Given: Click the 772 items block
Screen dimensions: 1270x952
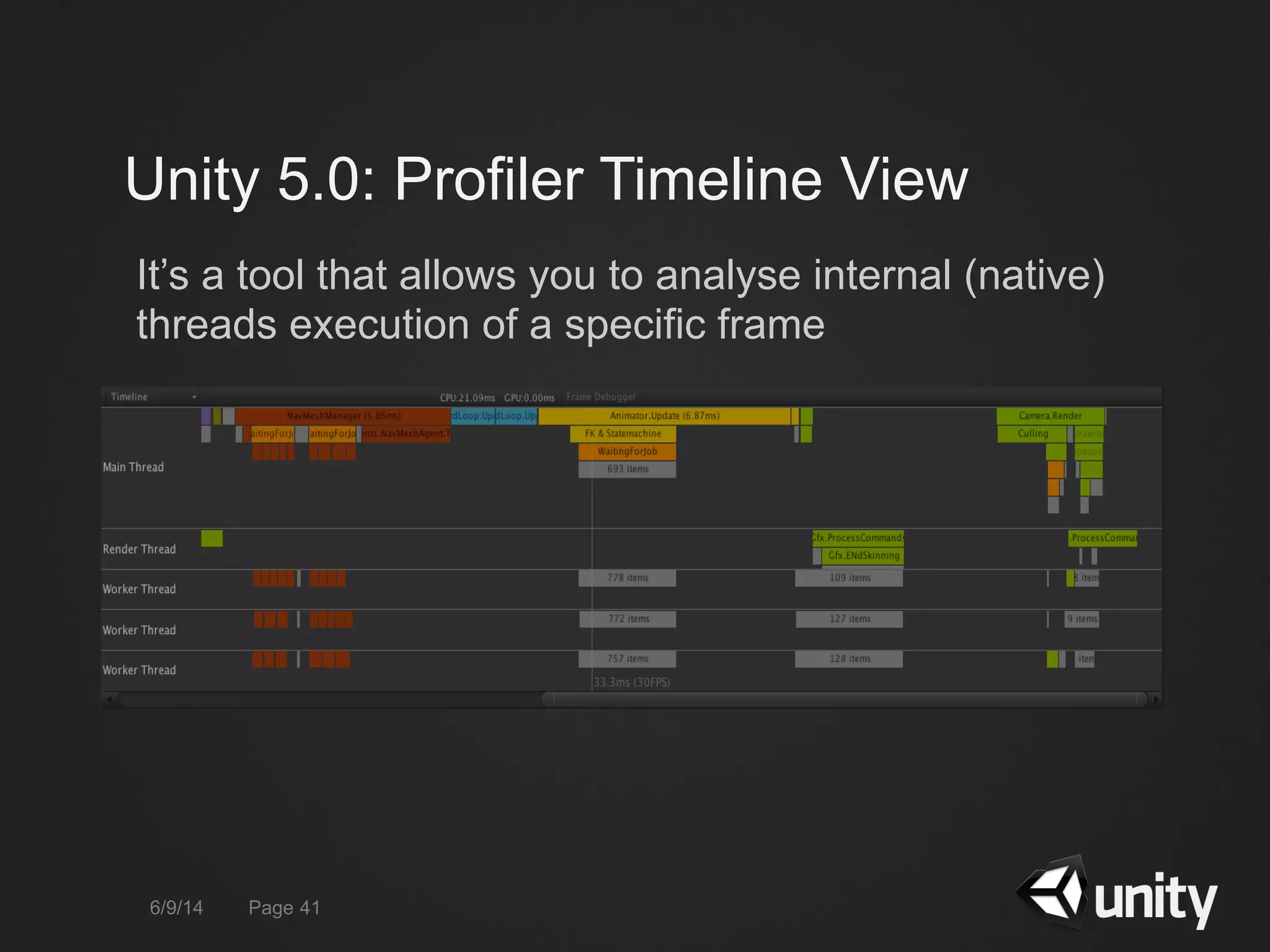Looking at the screenshot, I should pyautogui.click(x=628, y=619).
